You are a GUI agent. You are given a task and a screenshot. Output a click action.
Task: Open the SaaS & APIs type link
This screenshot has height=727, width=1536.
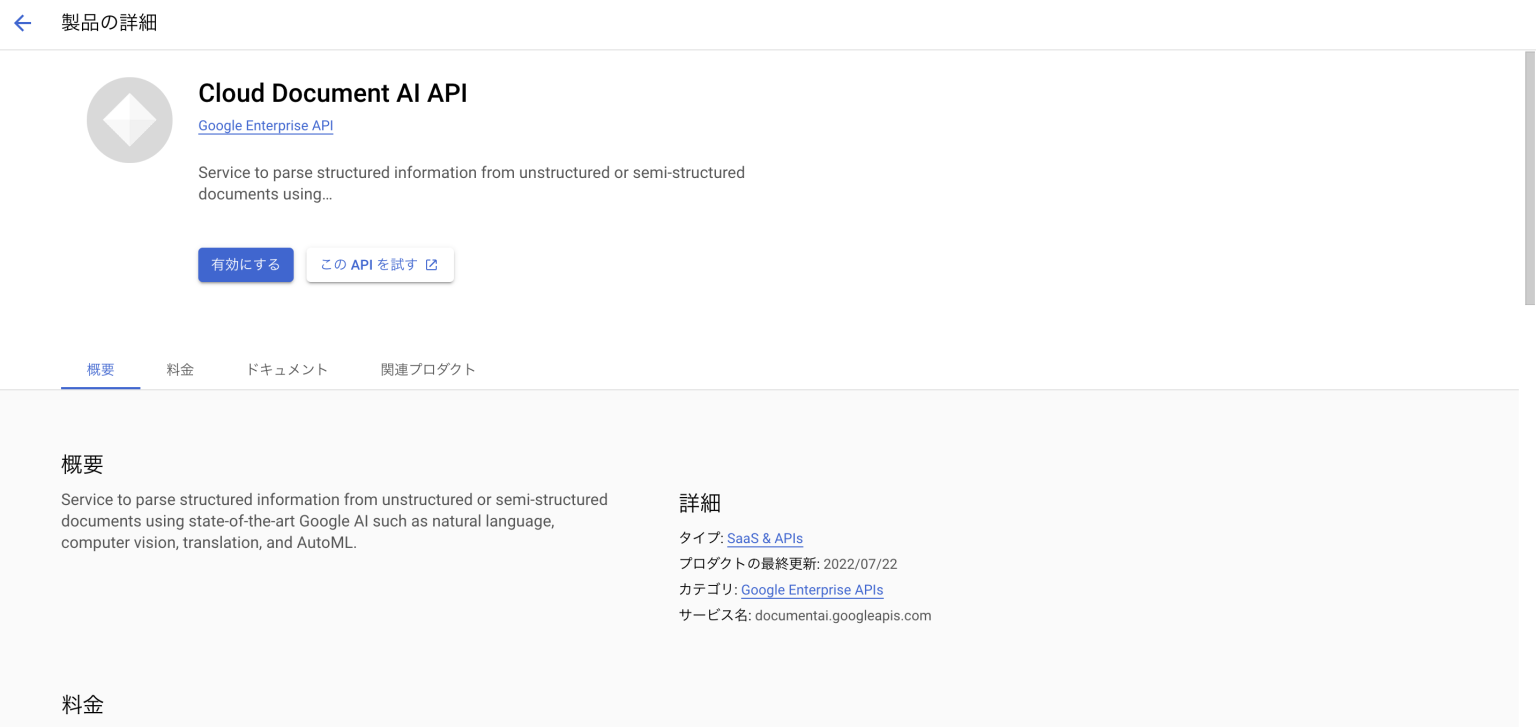point(764,538)
